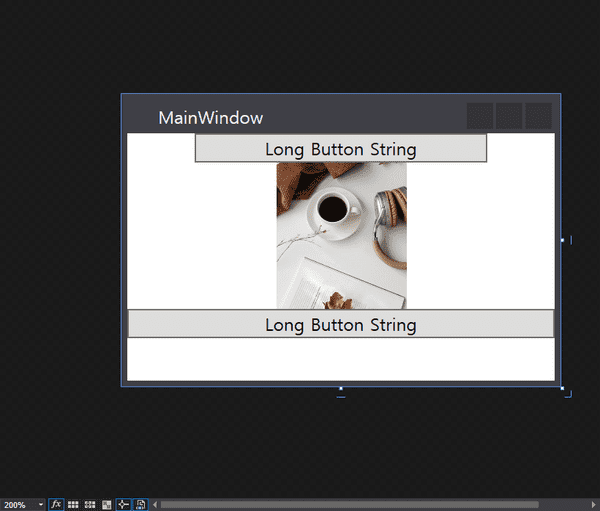
Task: Click the bottom Long Button String button
Action: pos(340,324)
